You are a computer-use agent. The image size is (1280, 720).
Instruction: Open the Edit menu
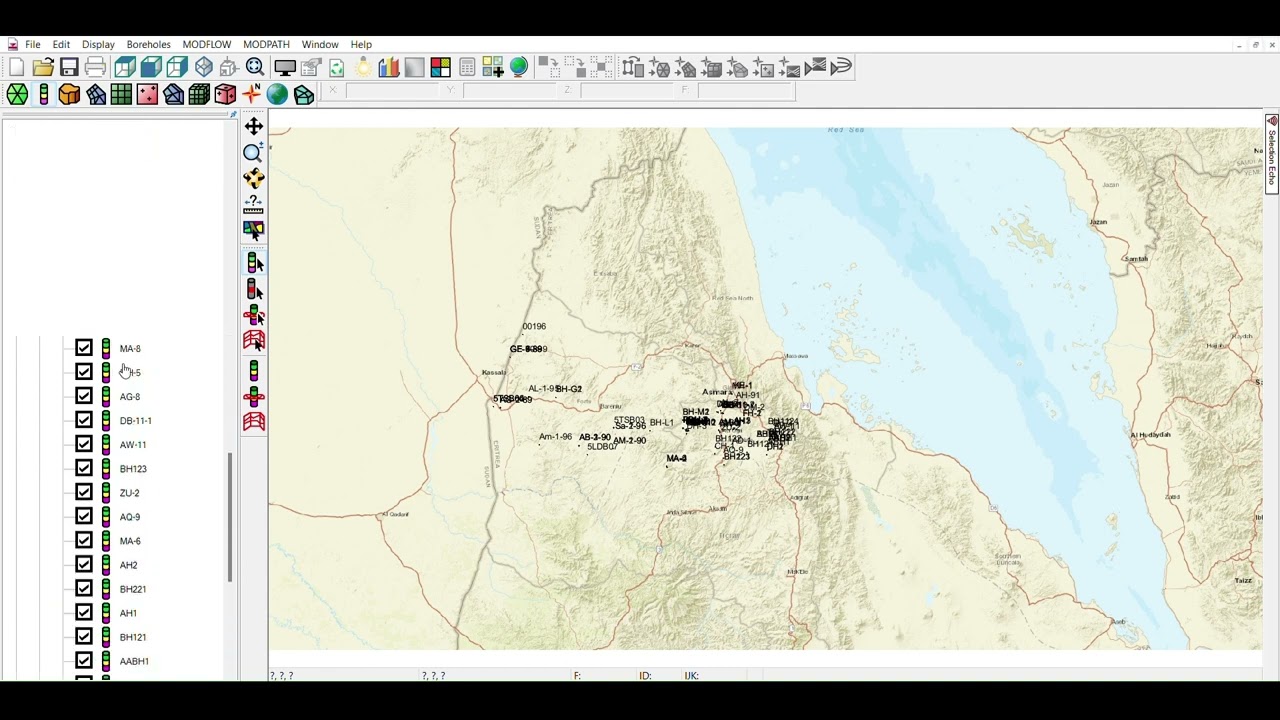point(61,45)
